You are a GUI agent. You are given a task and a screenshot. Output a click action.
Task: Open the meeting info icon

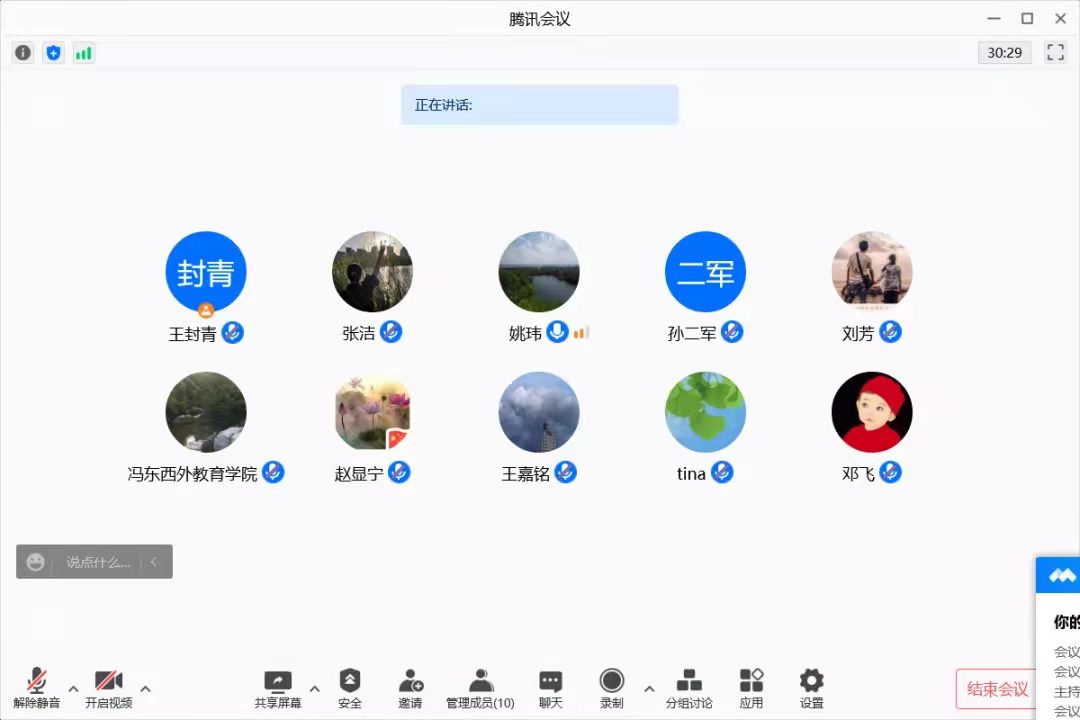23,53
